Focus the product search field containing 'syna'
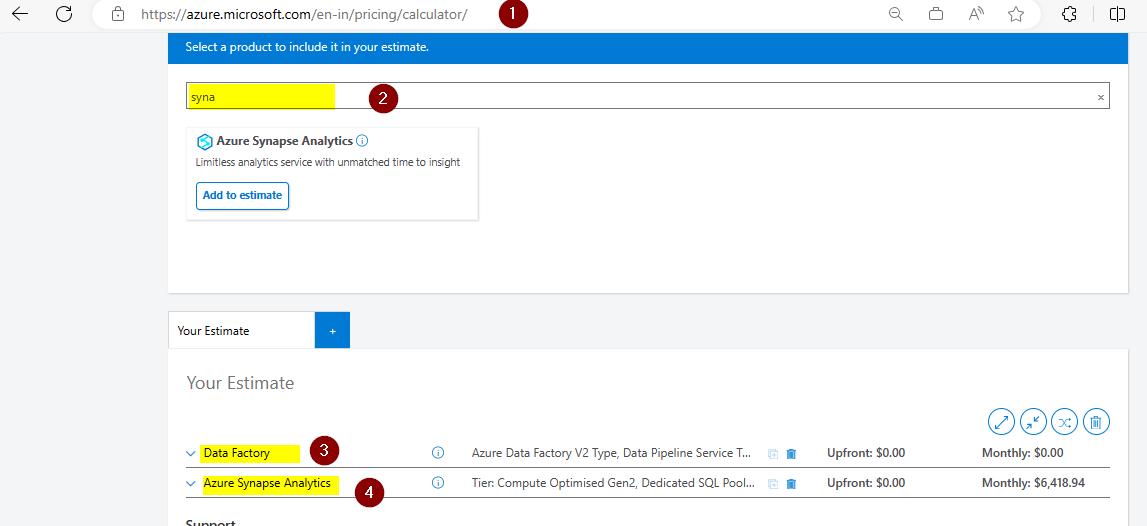 647,96
